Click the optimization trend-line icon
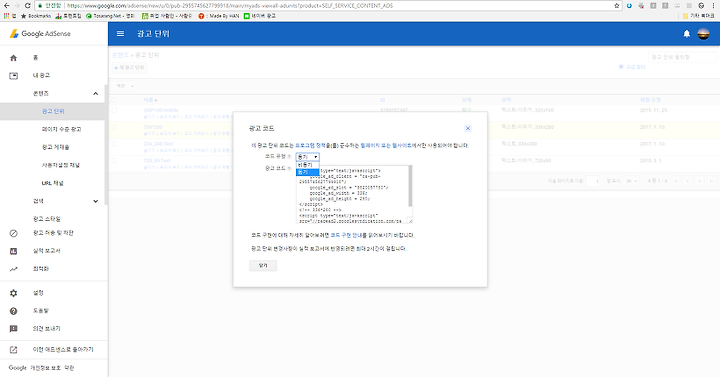This screenshot has width=720, height=377. pos(13,269)
